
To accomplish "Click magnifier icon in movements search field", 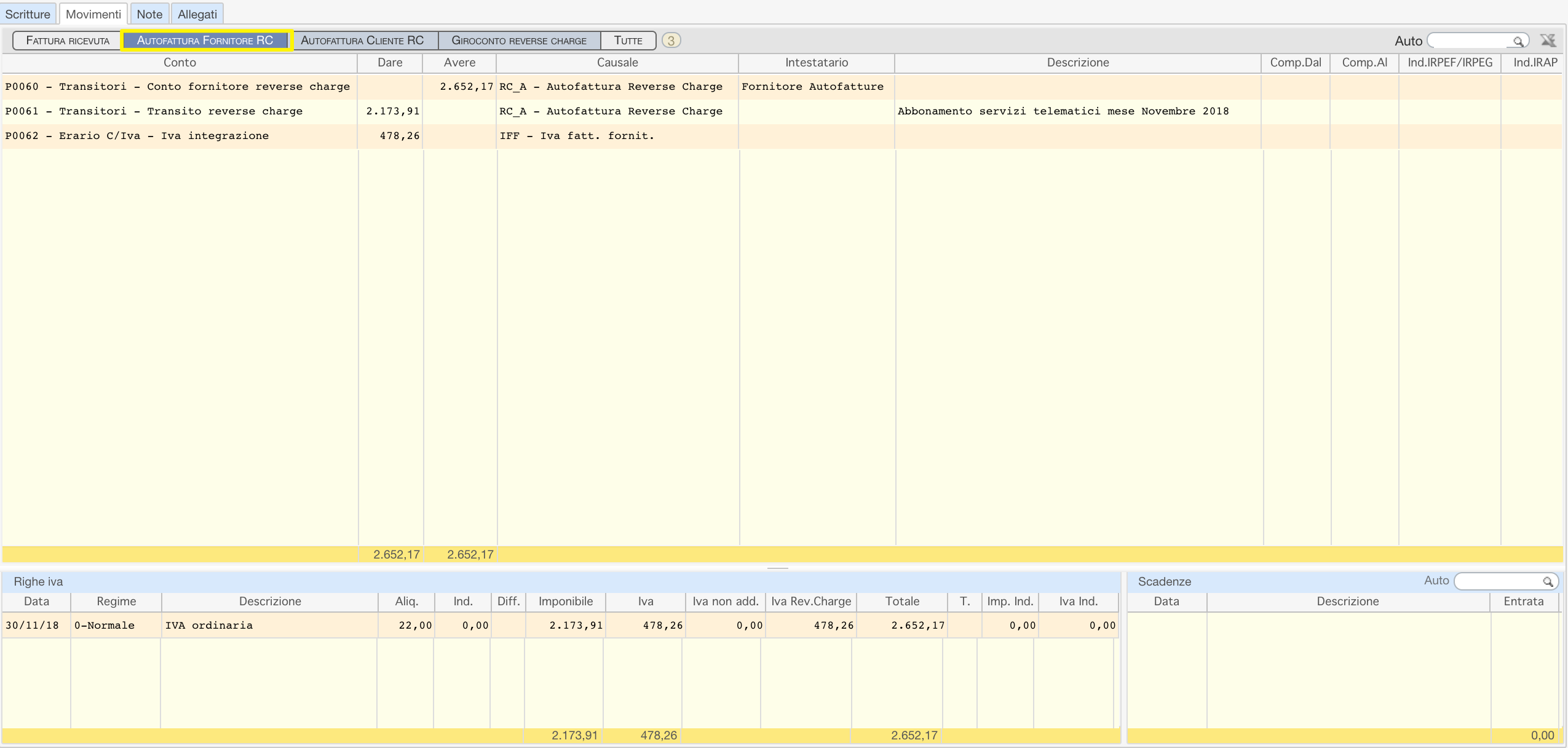I will 1518,41.
